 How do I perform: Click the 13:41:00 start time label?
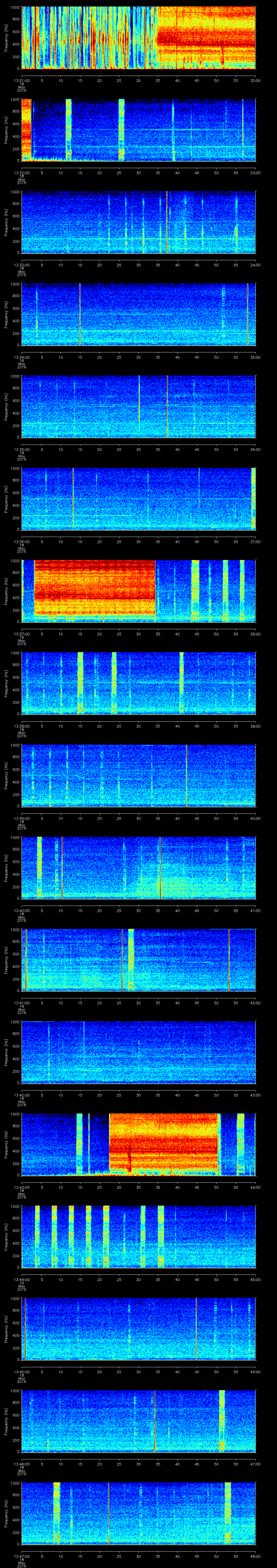[x=22, y=1004]
